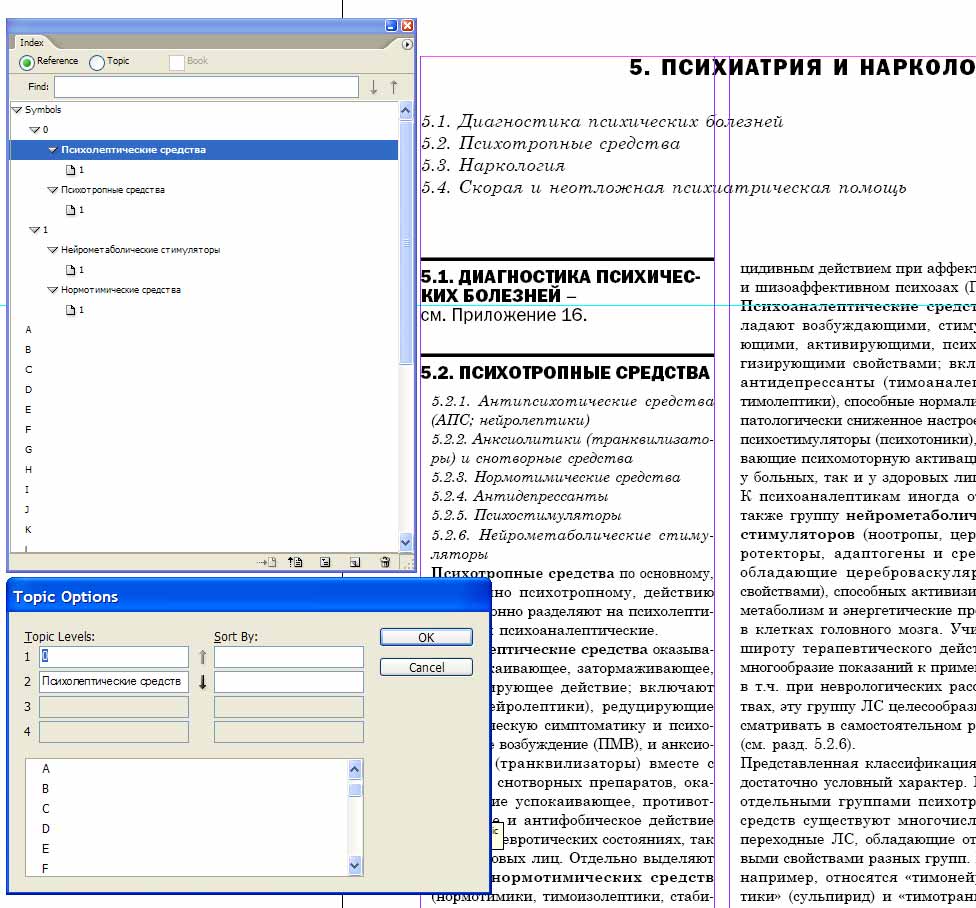This screenshot has height=908, width=976.
Task: Select letter G in Index panel list
Action: click(28, 449)
